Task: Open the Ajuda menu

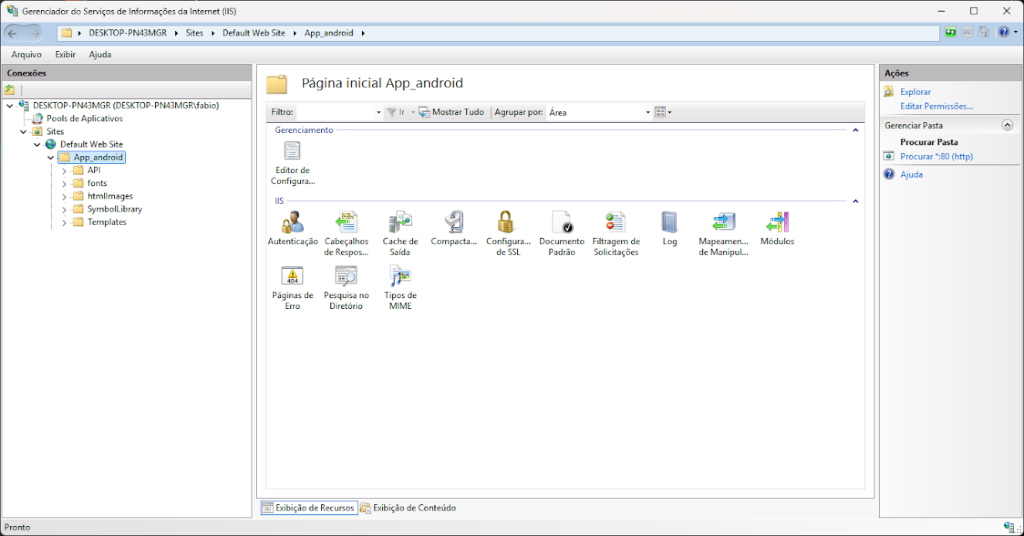Action: tap(100, 54)
